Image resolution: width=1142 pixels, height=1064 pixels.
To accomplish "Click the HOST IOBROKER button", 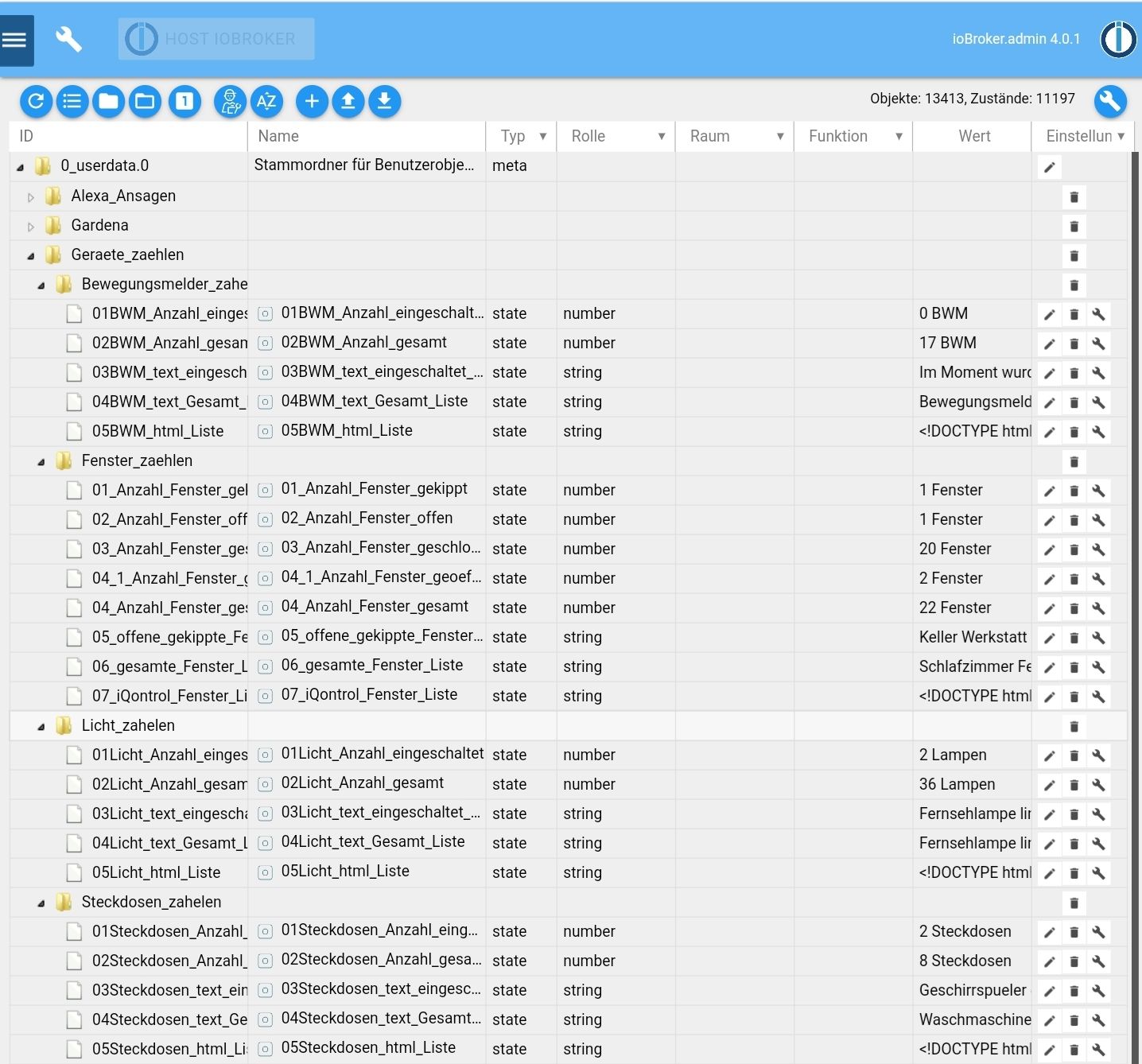I will pyautogui.click(x=216, y=39).
